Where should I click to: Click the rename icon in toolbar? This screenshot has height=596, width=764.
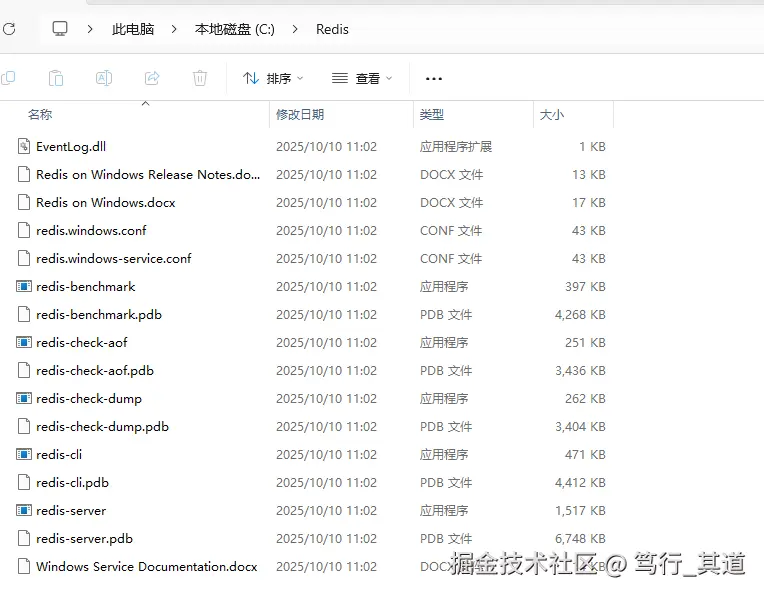(104, 78)
